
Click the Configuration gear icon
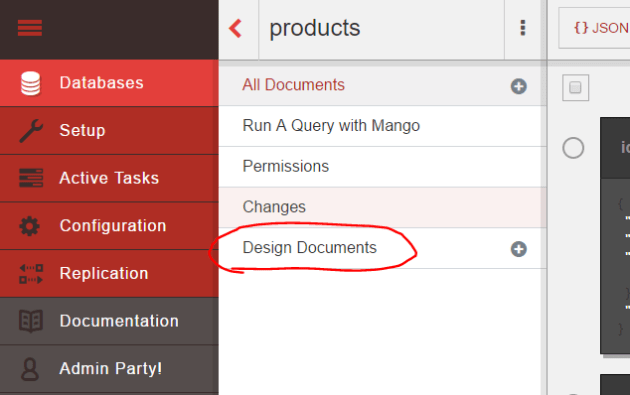[x=29, y=226]
